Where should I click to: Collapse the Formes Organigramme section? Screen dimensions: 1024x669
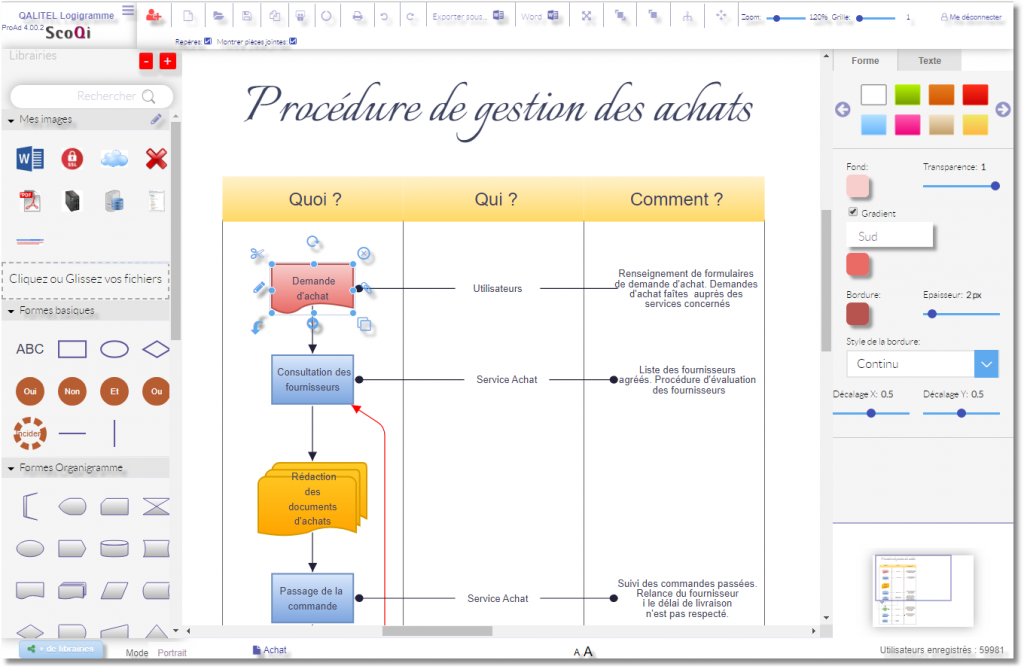11,468
